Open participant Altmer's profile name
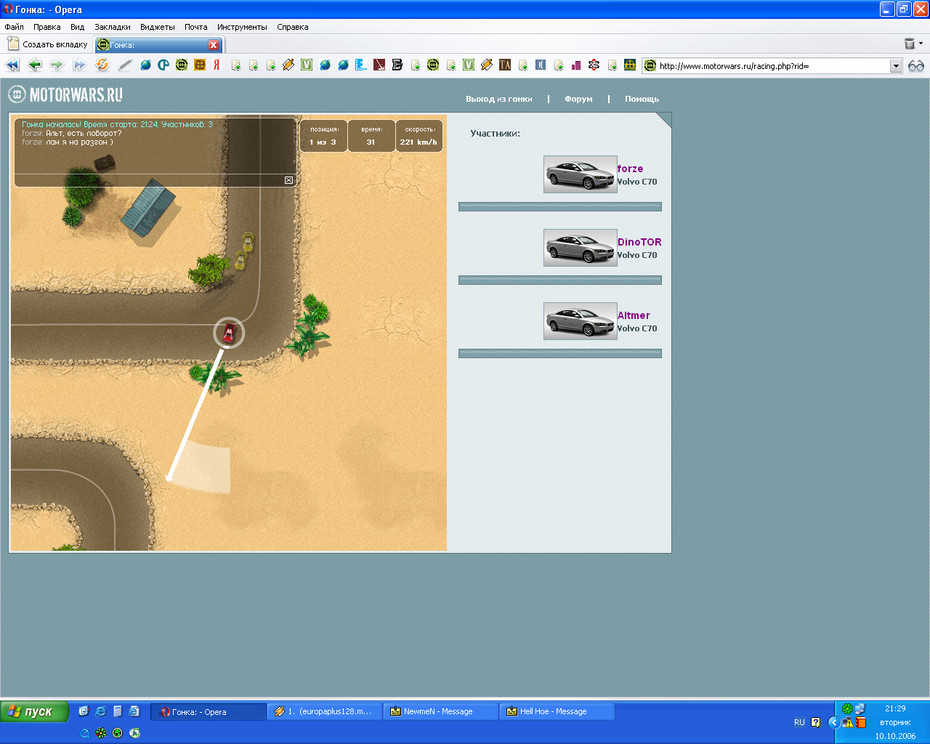The image size is (930, 744). (x=633, y=316)
